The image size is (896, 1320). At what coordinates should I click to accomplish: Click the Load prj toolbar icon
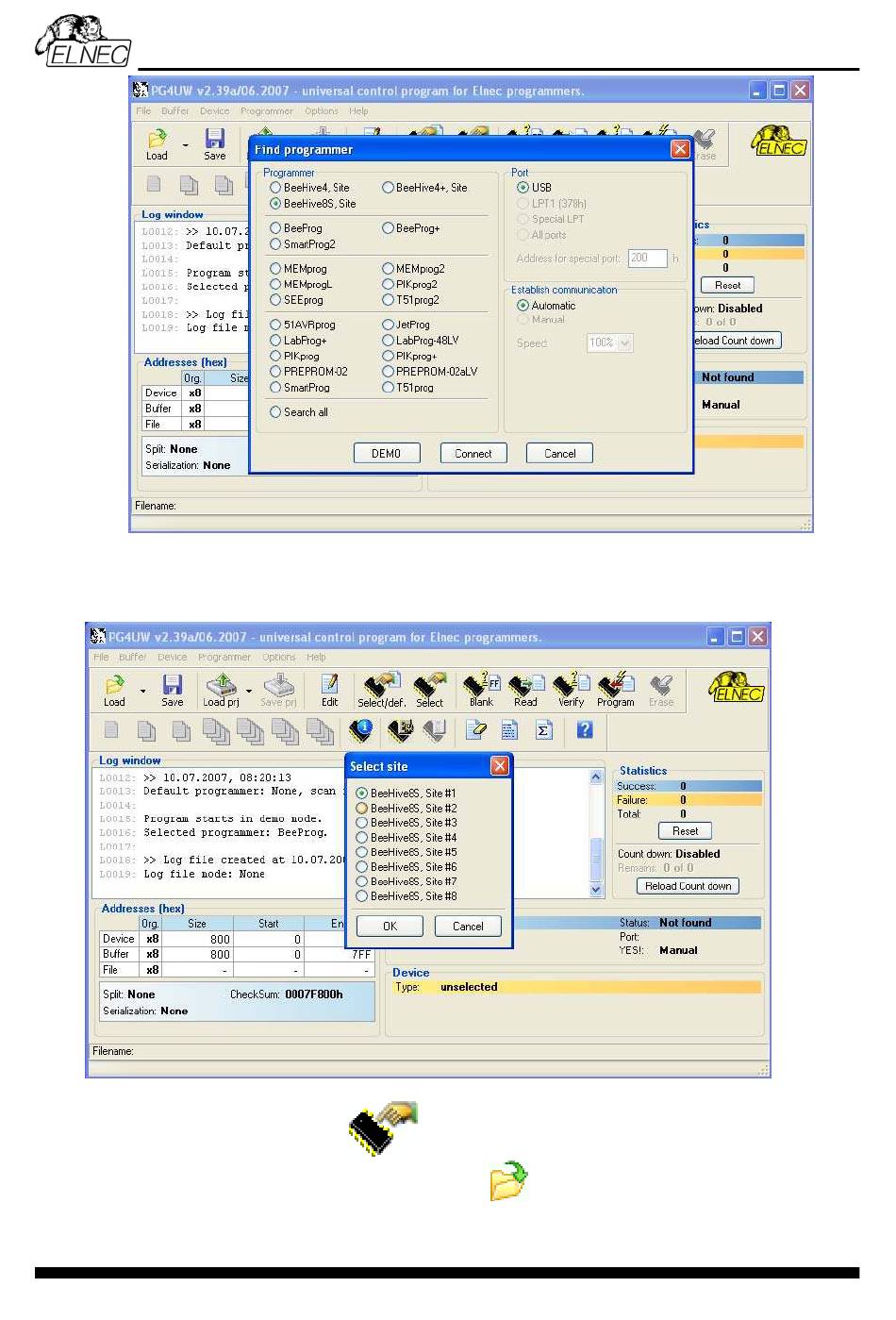click(x=222, y=690)
